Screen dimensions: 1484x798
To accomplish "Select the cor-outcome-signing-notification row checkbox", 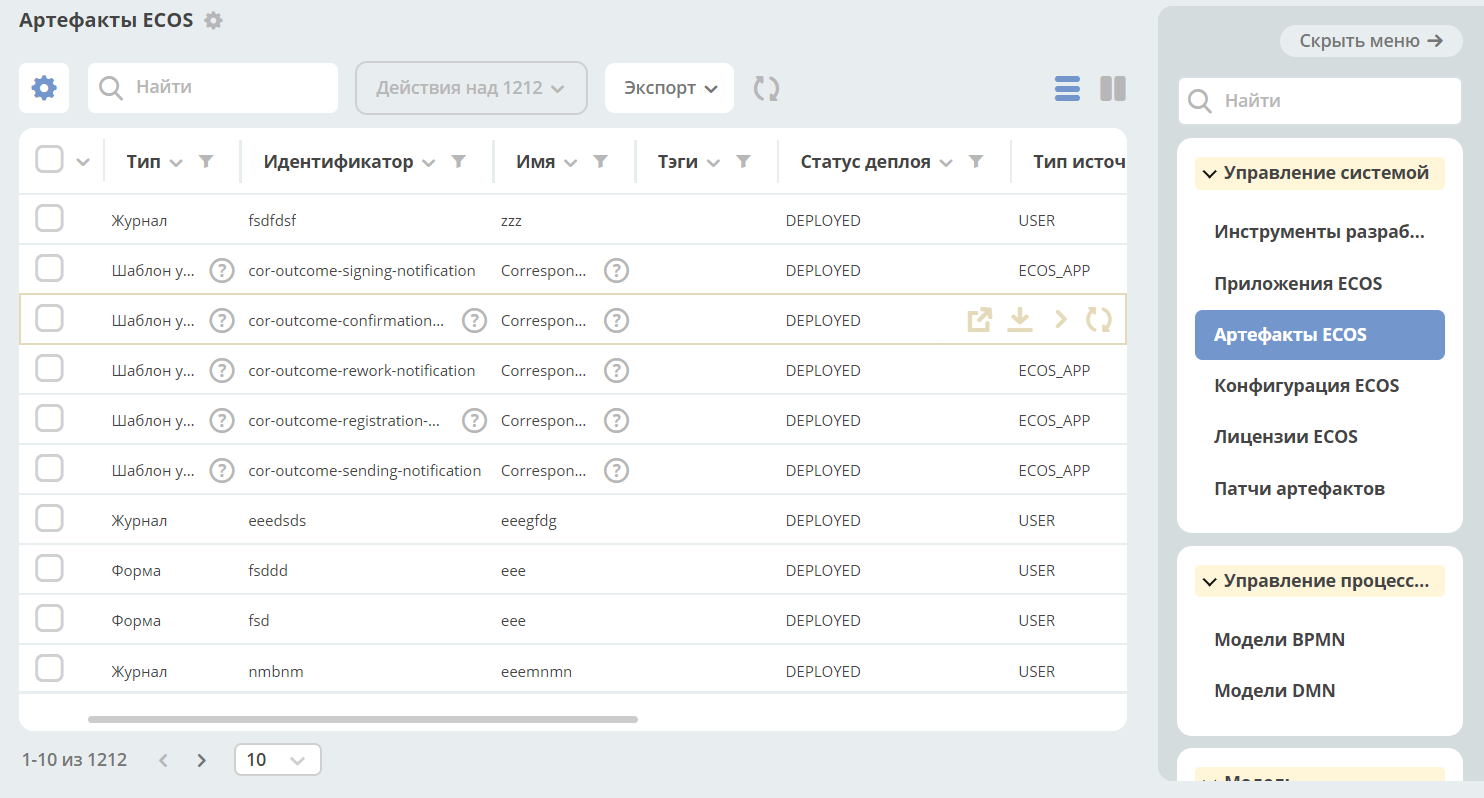I will 50,268.
